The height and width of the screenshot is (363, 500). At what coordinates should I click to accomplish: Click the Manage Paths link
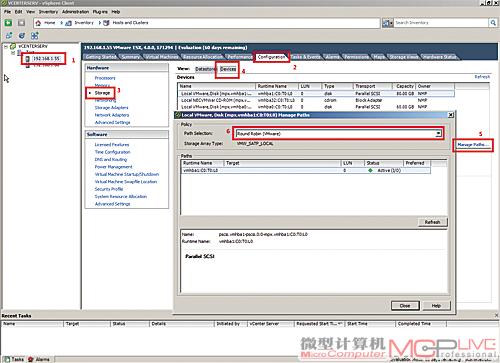473,145
